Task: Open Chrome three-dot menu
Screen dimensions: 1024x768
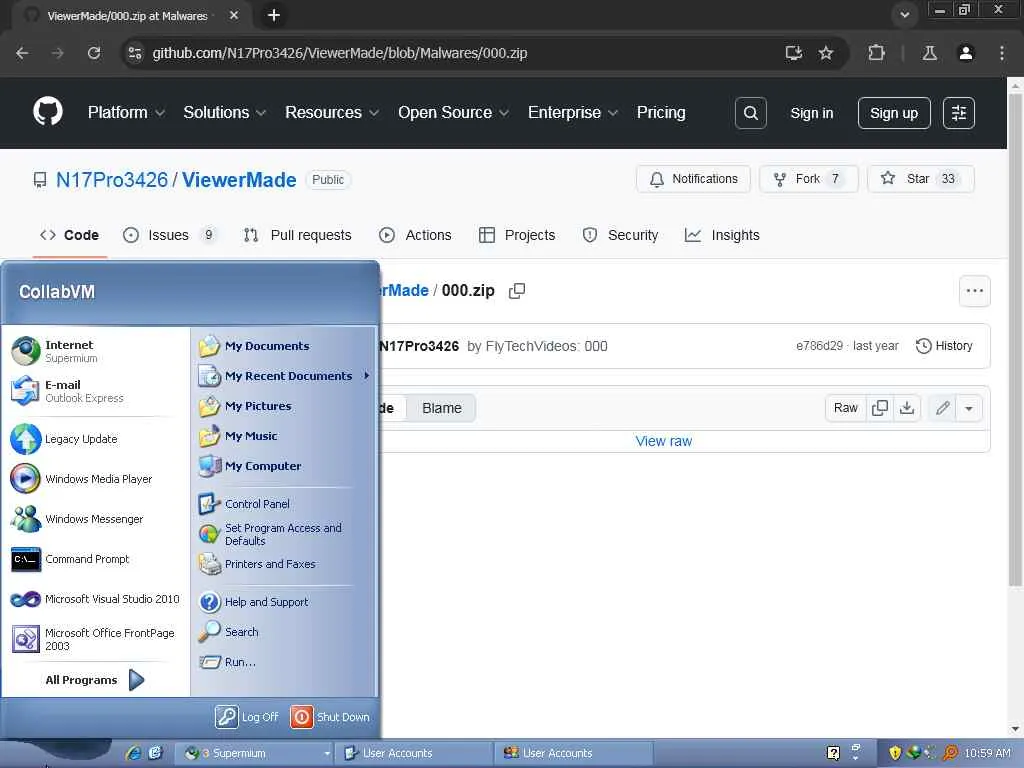Action: click(1002, 53)
